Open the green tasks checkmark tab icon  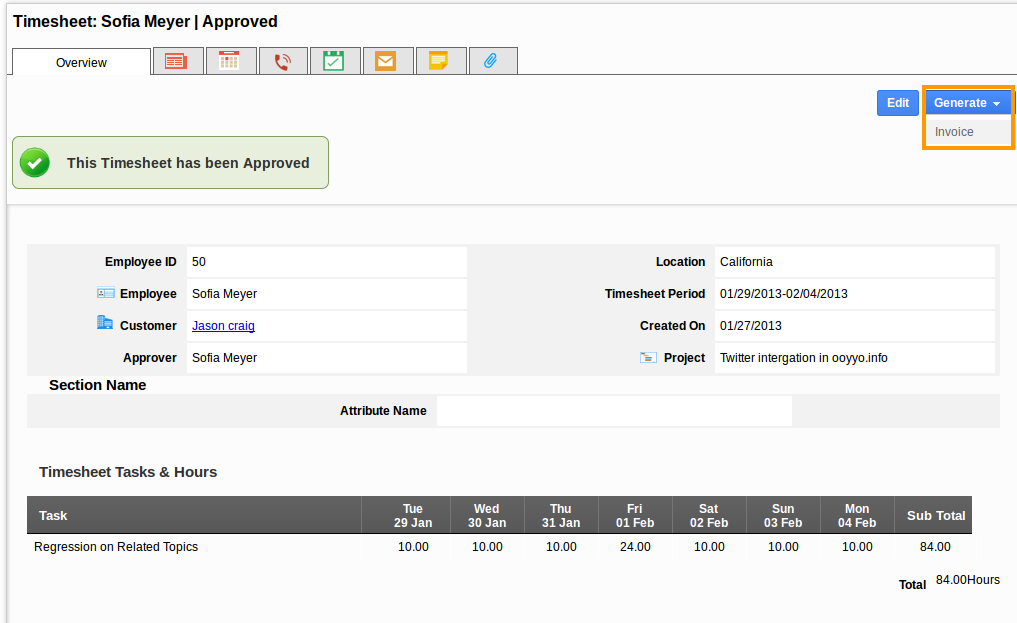[334, 62]
